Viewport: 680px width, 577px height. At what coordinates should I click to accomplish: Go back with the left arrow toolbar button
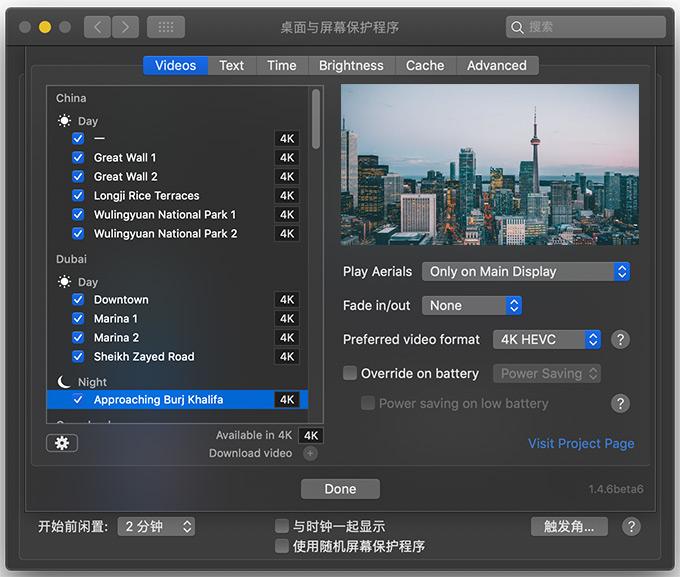(x=98, y=27)
